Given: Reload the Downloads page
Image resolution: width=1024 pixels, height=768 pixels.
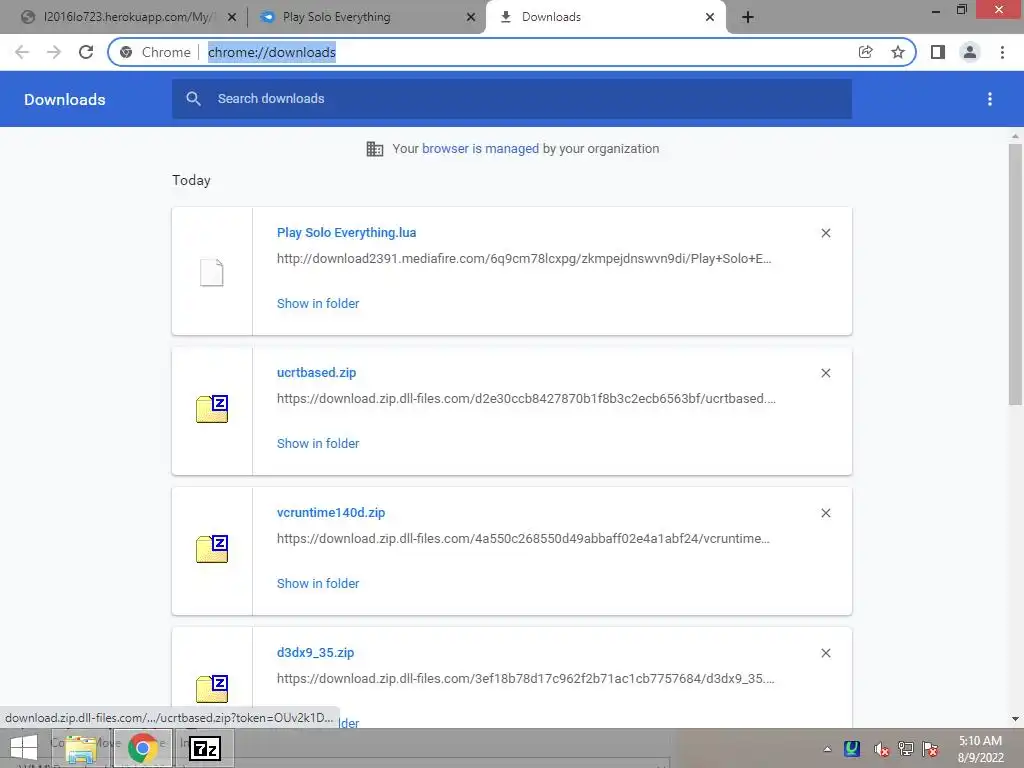Looking at the screenshot, I should 86,52.
